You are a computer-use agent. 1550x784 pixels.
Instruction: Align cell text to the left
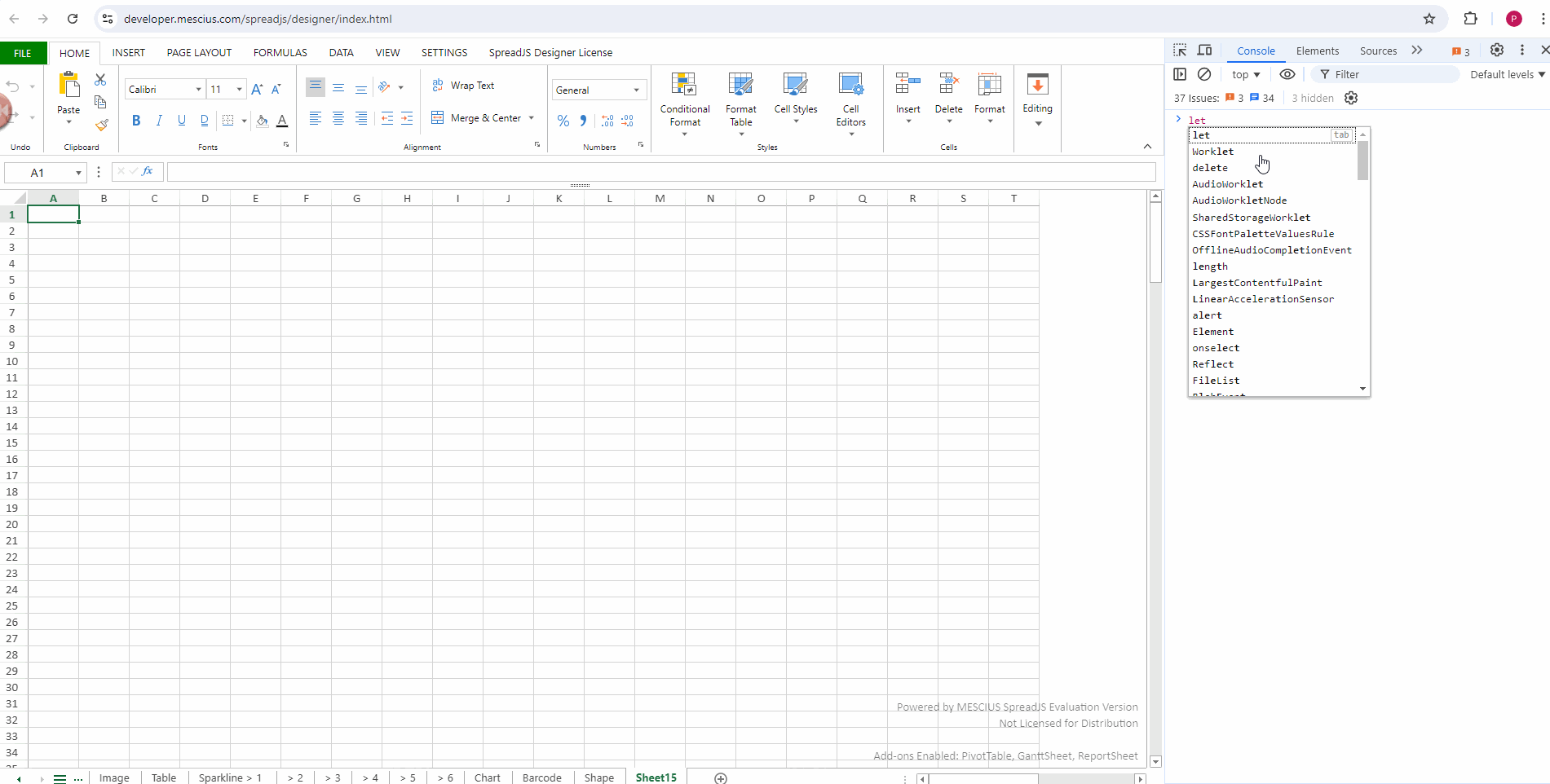316,119
